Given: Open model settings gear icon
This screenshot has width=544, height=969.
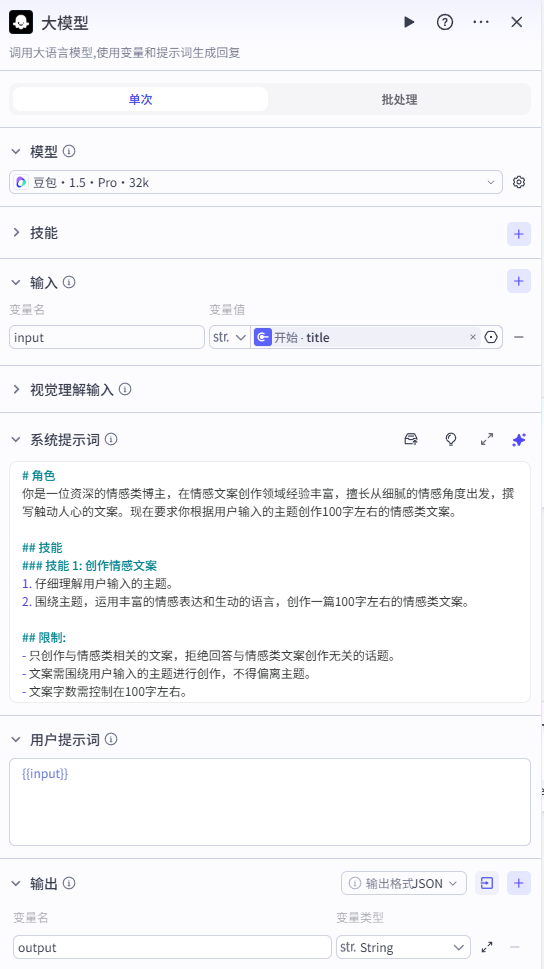Looking at the screenshot, I should 519,182.
